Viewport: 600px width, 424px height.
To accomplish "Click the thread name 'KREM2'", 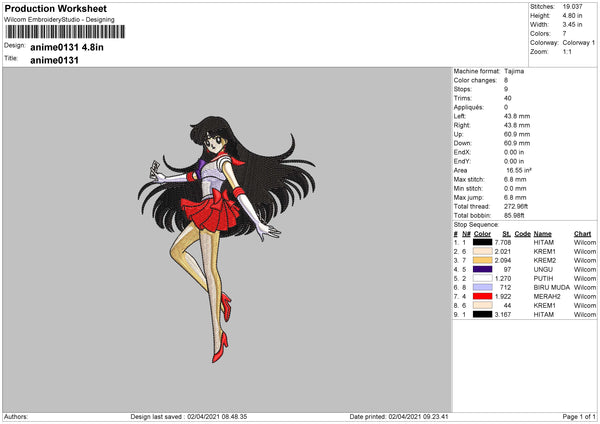I will [545, 260].
